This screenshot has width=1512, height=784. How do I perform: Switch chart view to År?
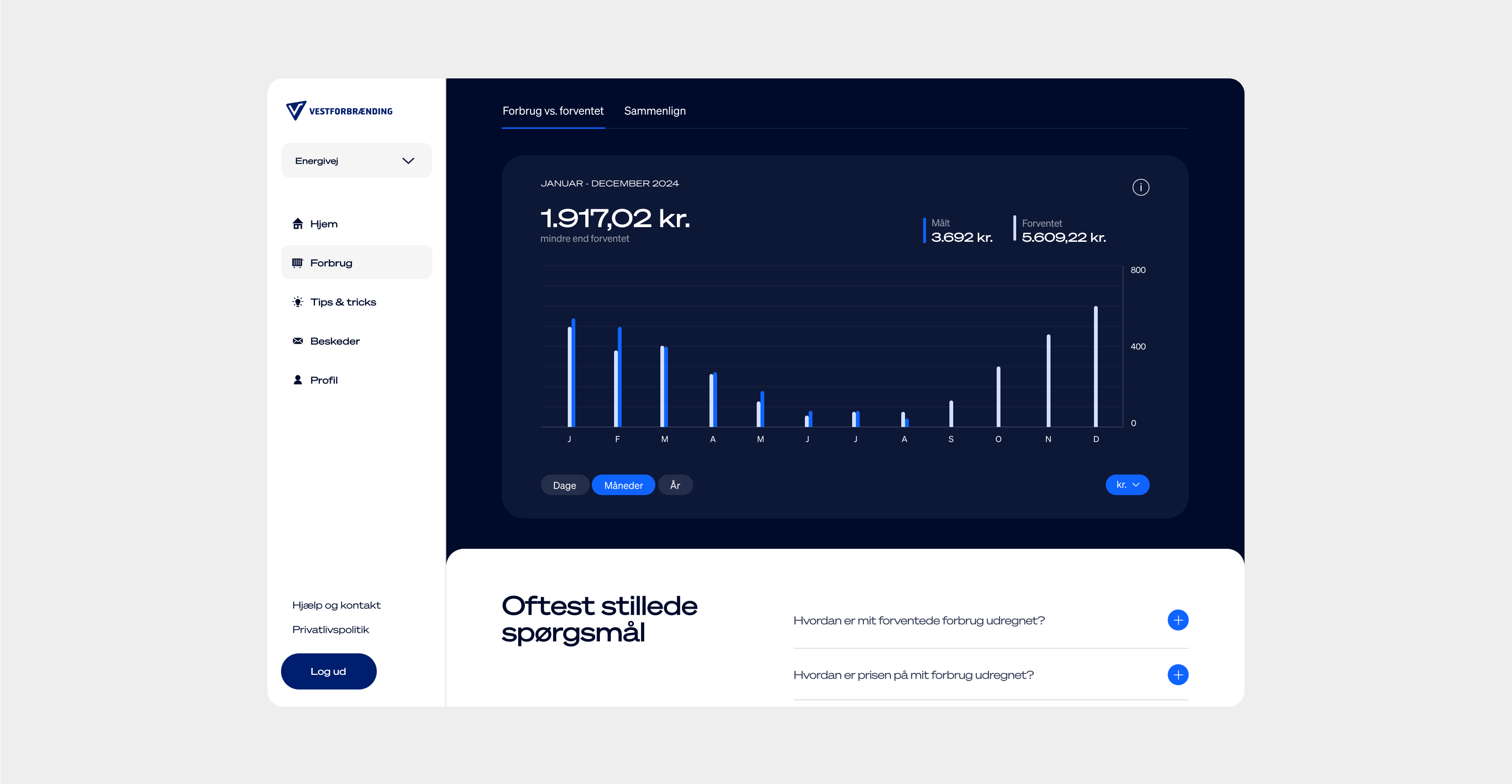pyautogui.click(x=675, y=486)
